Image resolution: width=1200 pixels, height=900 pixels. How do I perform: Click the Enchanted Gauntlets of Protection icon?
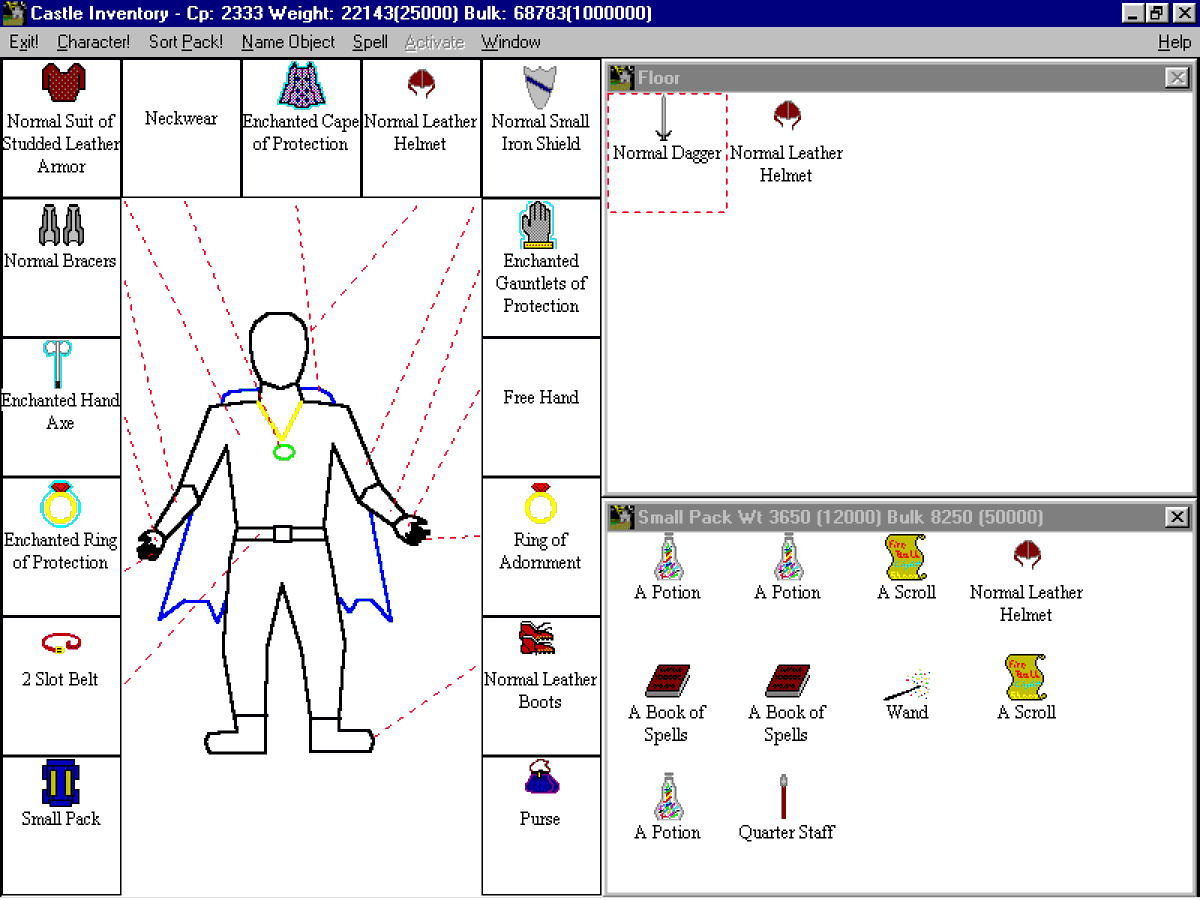540,225
